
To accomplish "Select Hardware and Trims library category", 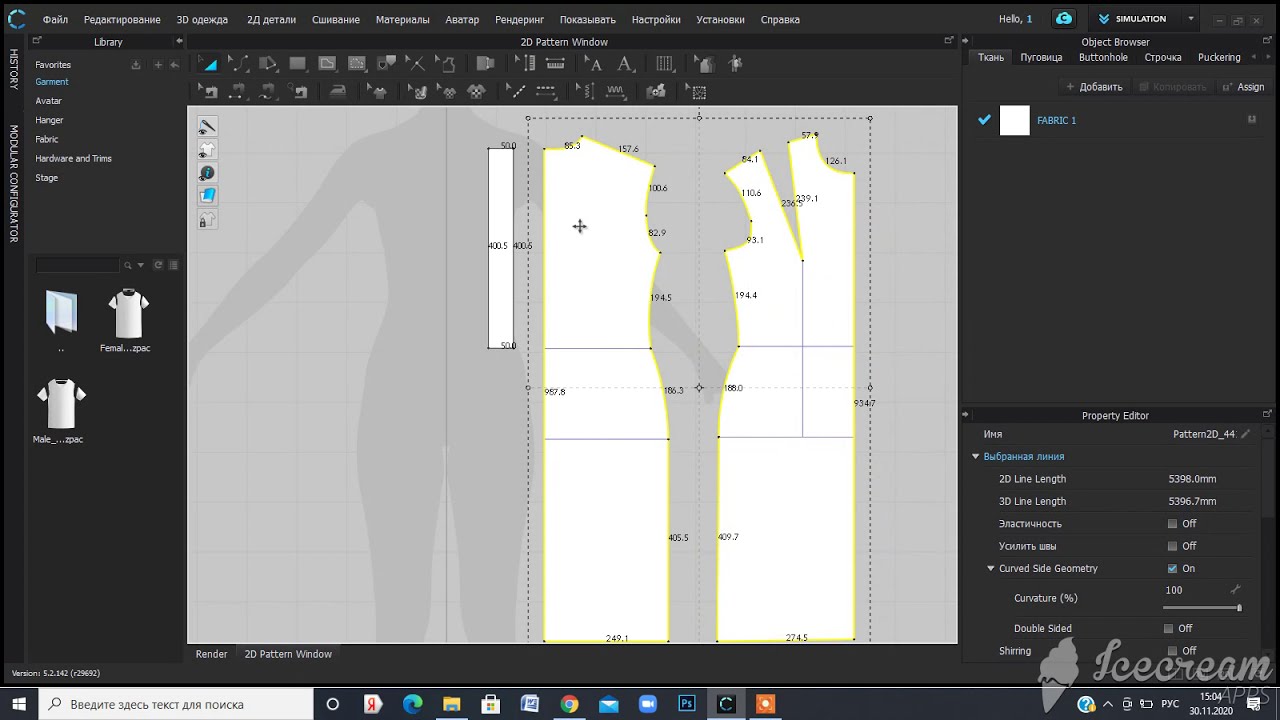I will [x=74, y=158].
